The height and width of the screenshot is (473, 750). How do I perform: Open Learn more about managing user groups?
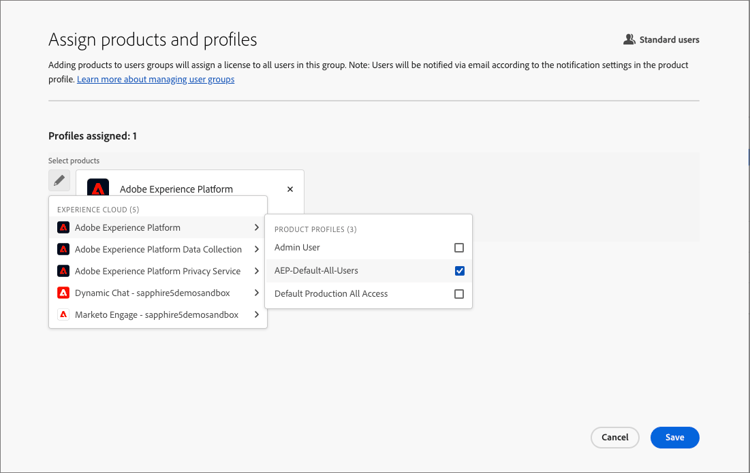155,79
